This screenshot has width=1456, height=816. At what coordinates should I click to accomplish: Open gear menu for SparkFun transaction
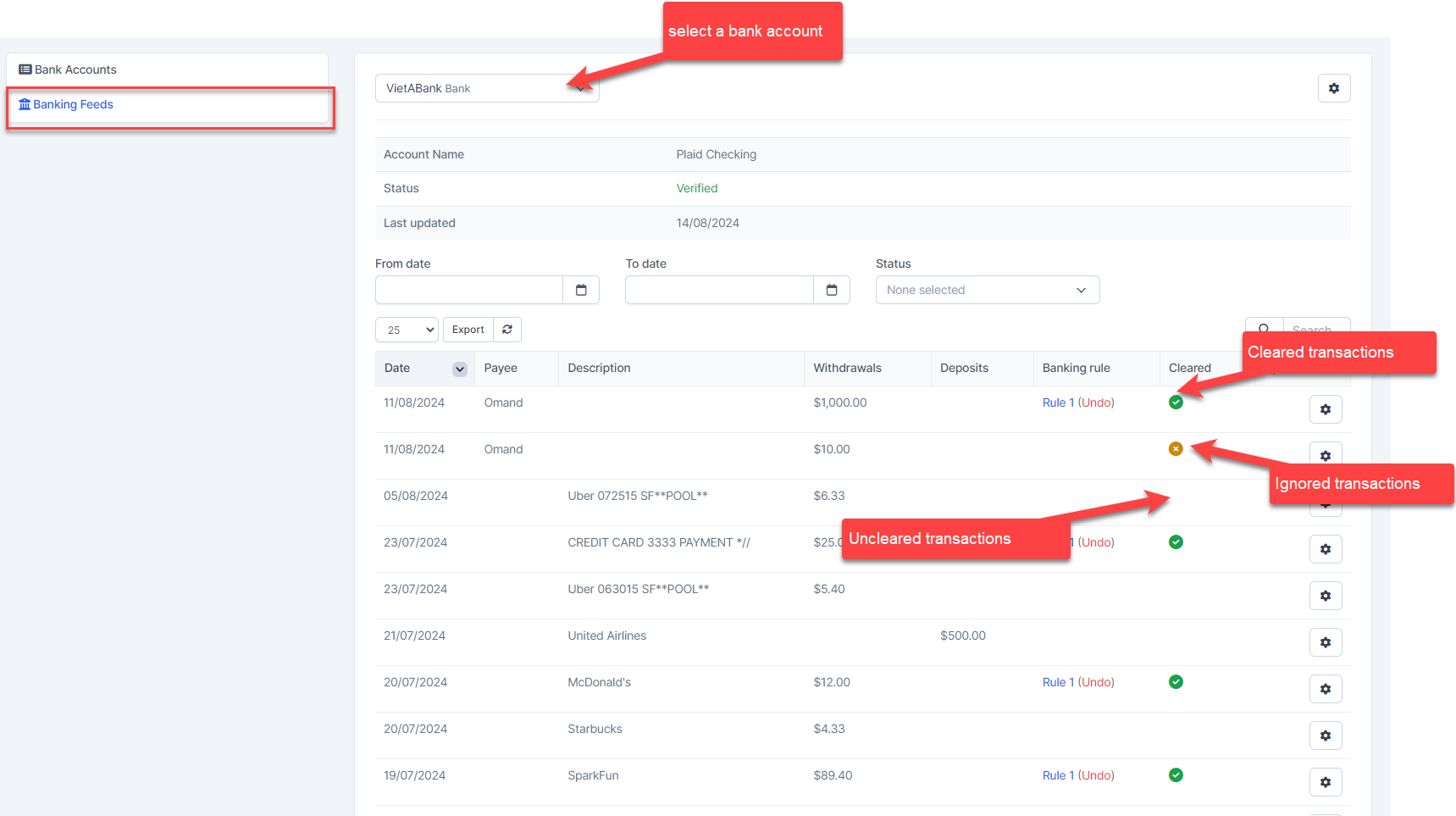pos(1325,782)
